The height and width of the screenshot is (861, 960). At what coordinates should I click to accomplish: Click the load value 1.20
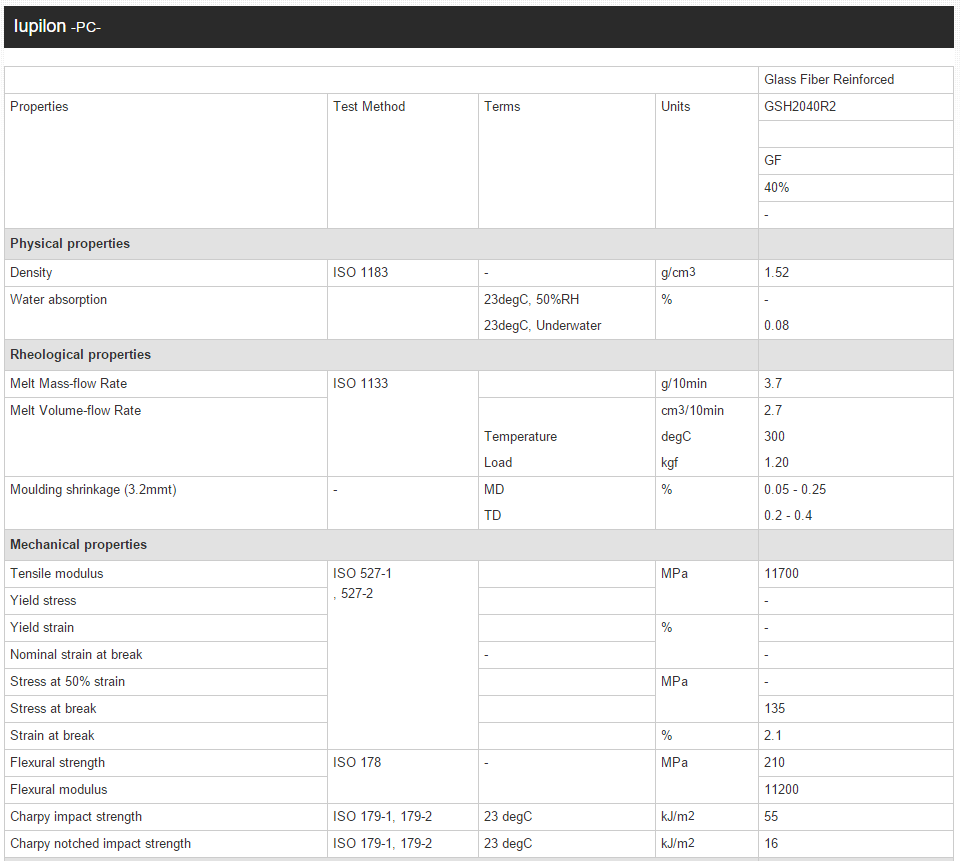(776, 463)
